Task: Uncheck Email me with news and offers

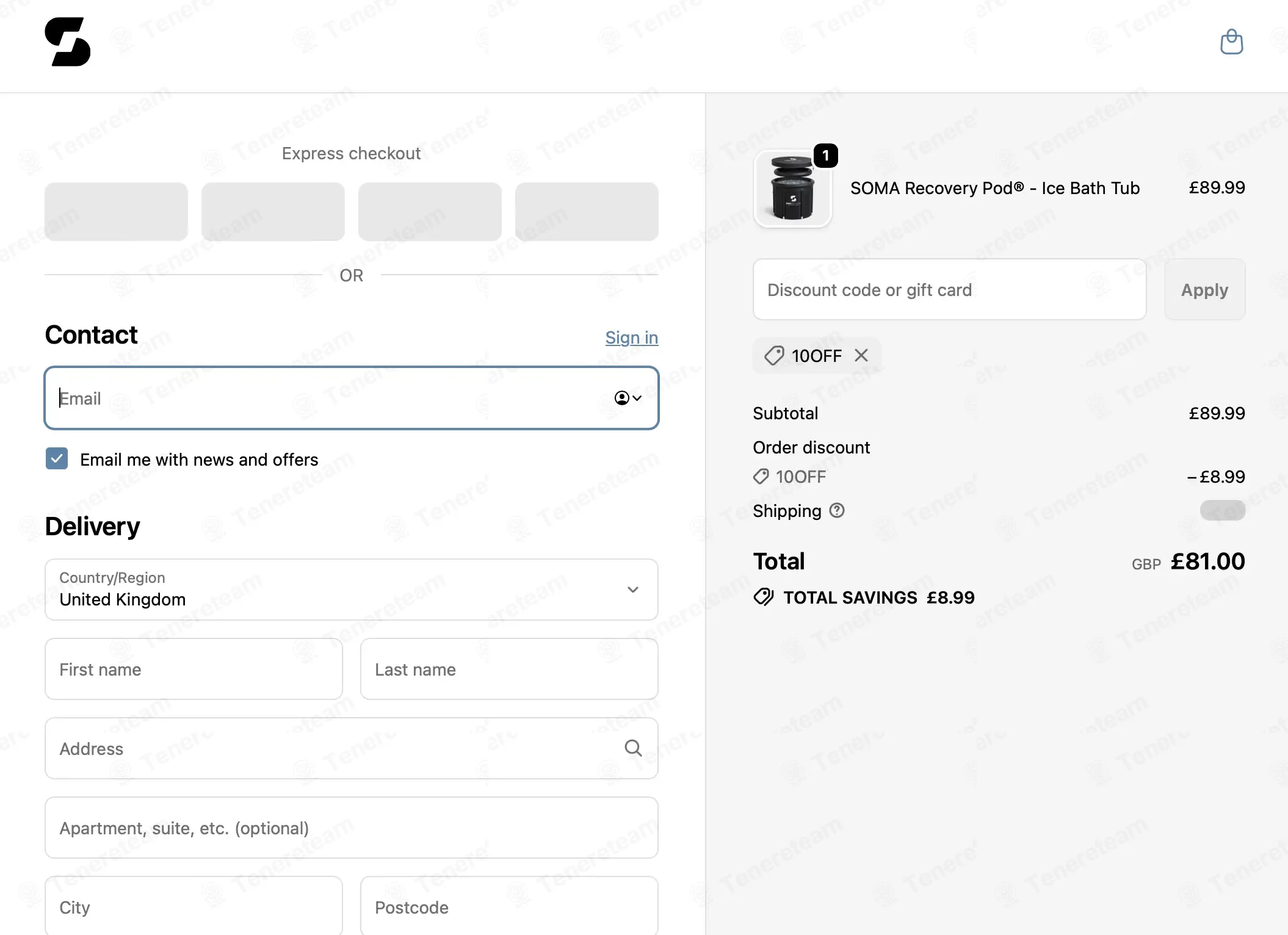Action: point(57,458)
